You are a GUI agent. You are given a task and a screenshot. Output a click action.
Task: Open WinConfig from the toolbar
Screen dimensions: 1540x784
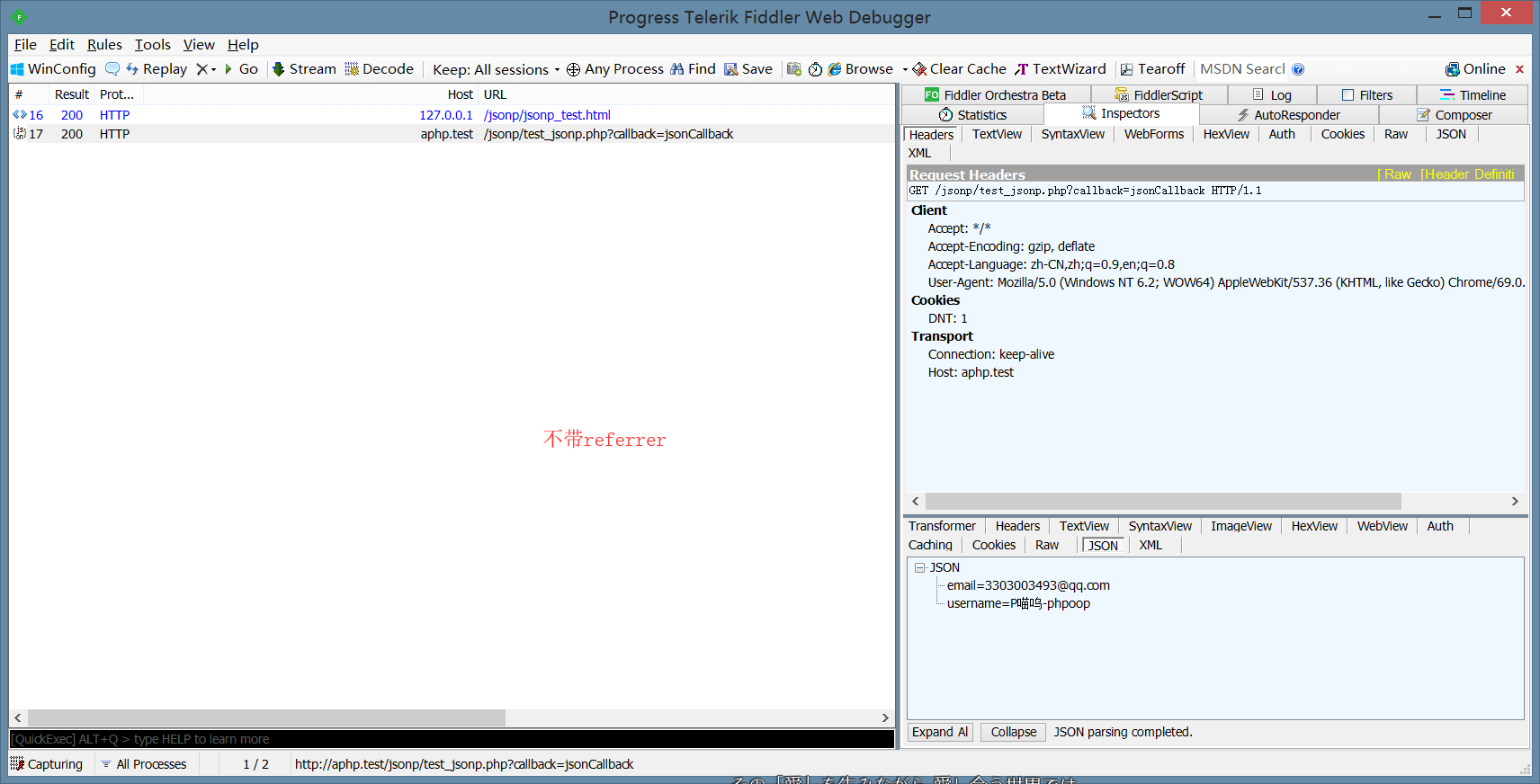(x=53, y=69)
